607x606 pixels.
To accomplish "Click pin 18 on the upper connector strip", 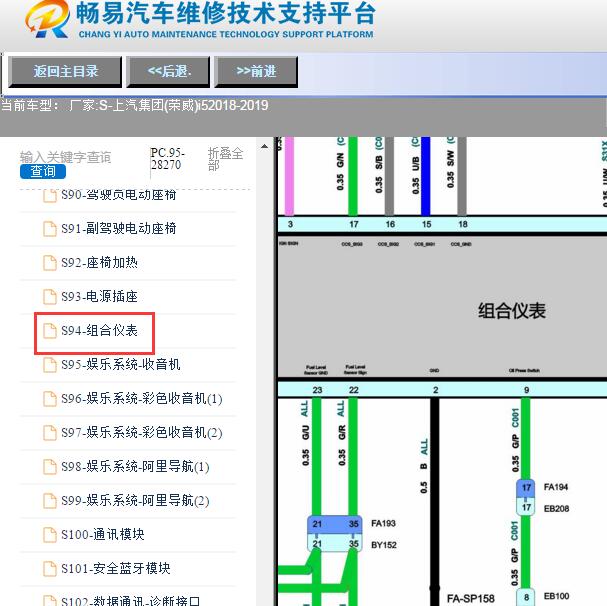I will point(463,224).
